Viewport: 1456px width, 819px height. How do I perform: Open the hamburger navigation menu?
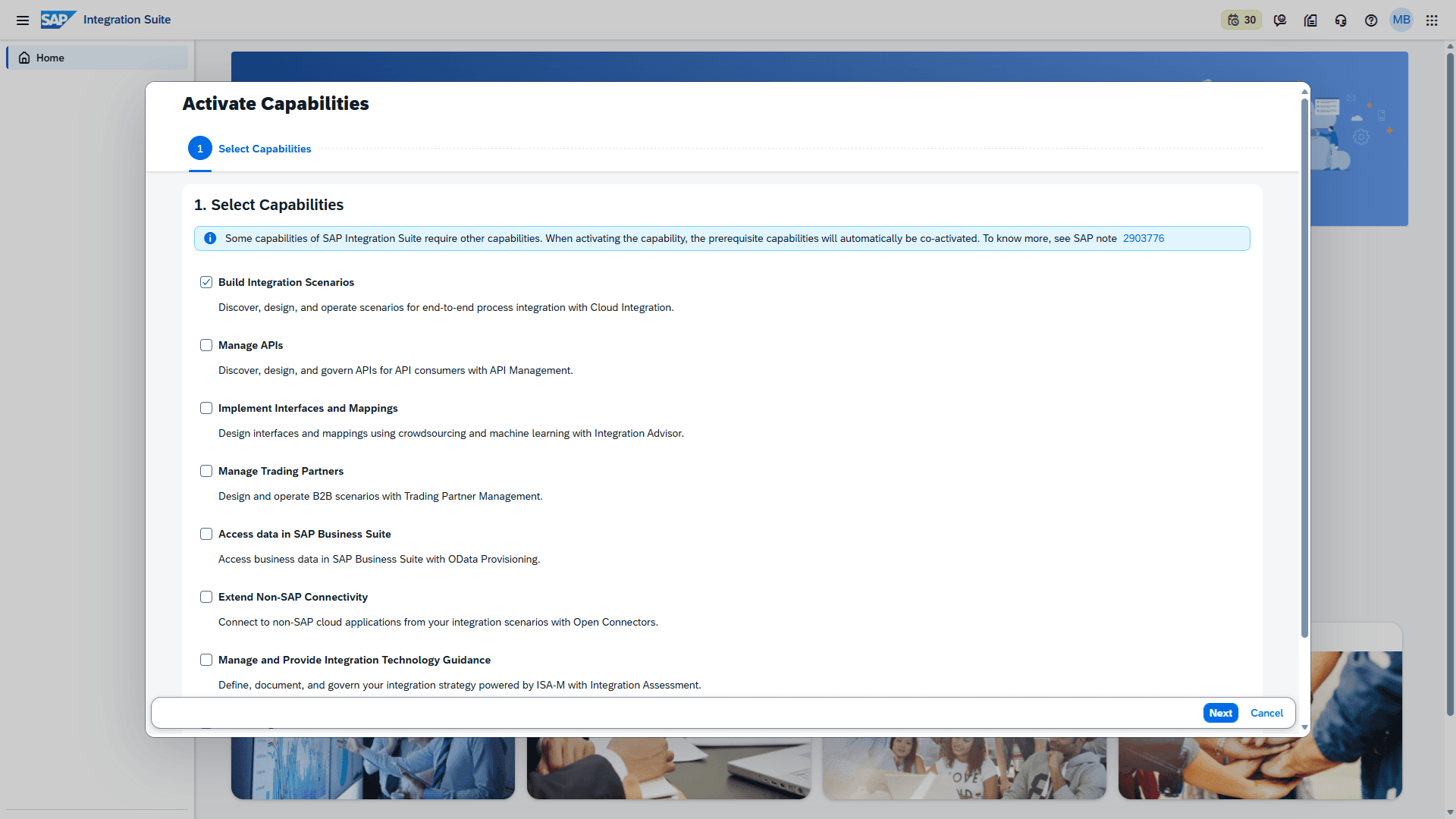(23, 20)
